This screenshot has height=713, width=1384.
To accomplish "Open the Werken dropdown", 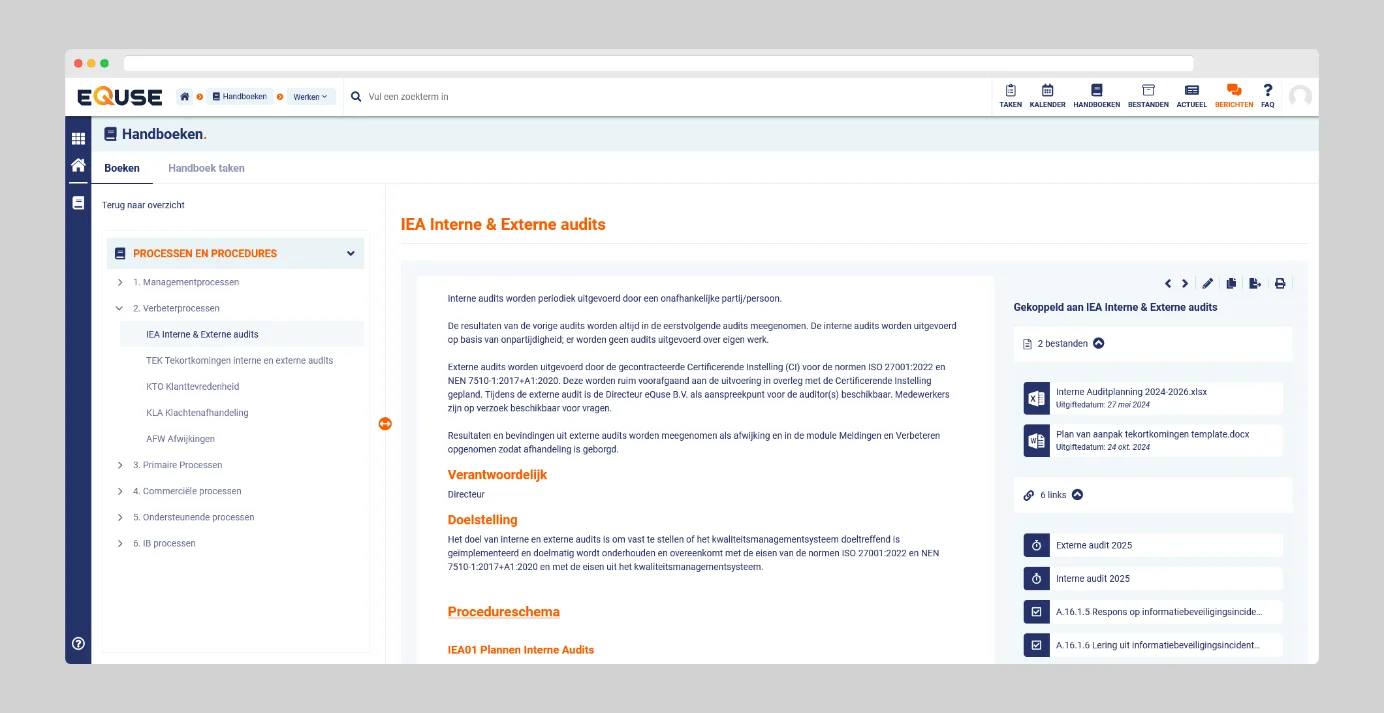I will point(311,97).
